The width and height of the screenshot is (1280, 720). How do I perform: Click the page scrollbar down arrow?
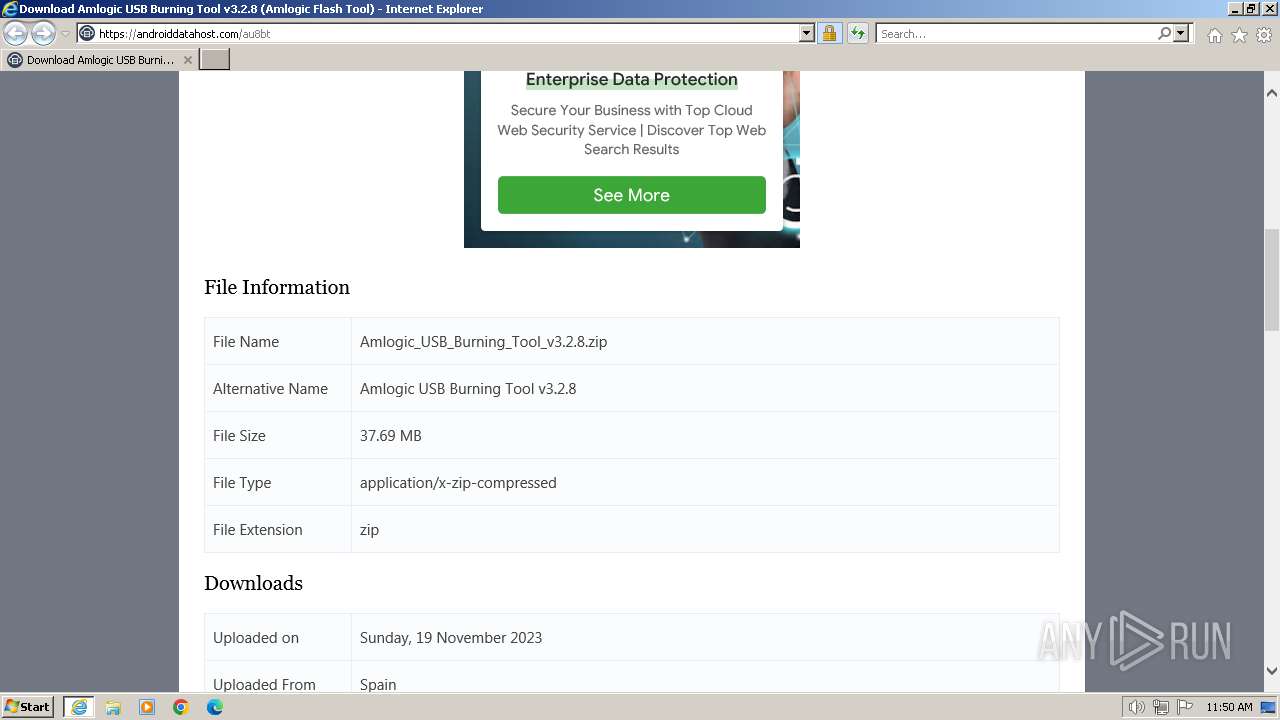point(1271,671)
